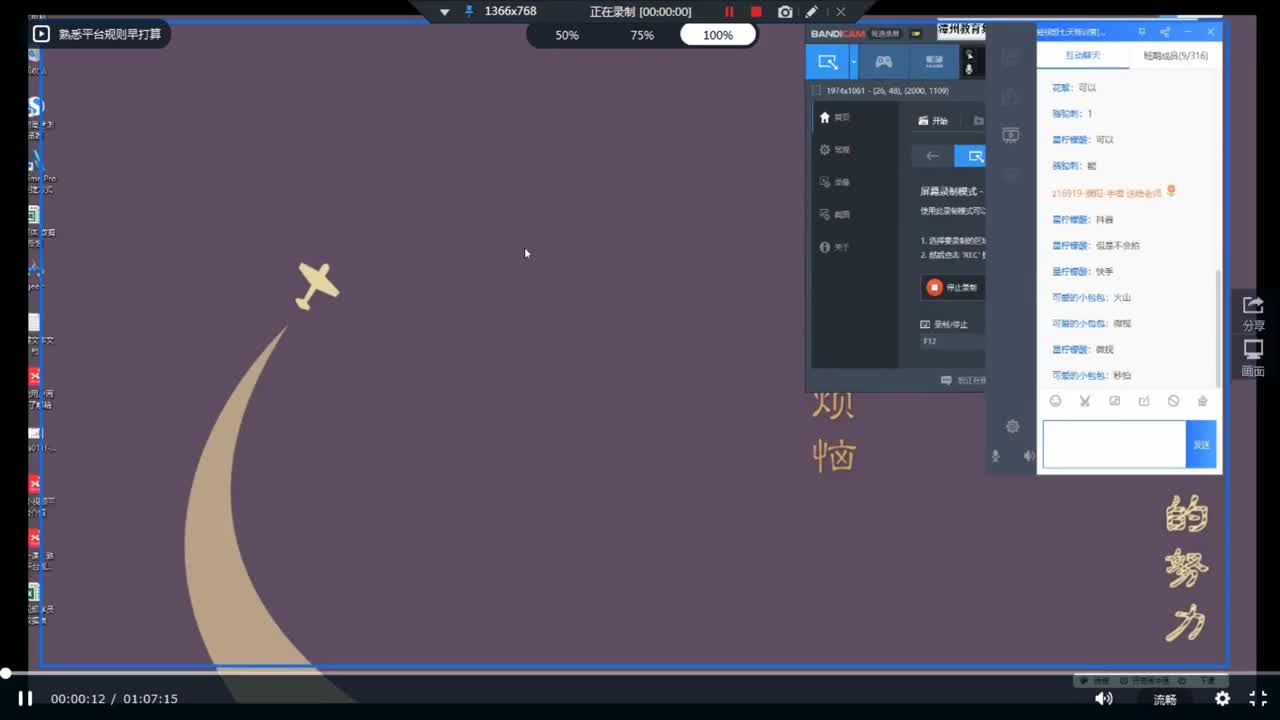Click the 1366x768 resolution label
1280x720 pixels.
[x=510, y=11]
